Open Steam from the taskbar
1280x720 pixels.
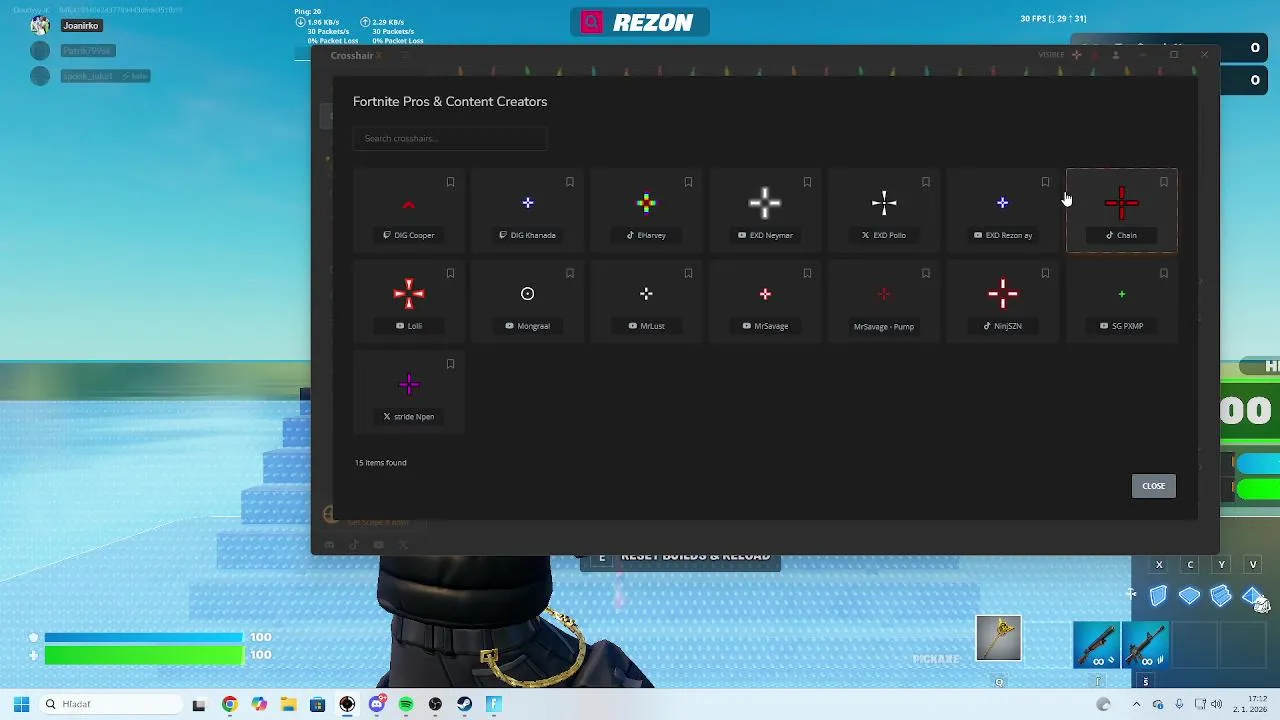[x=464, y=704]
